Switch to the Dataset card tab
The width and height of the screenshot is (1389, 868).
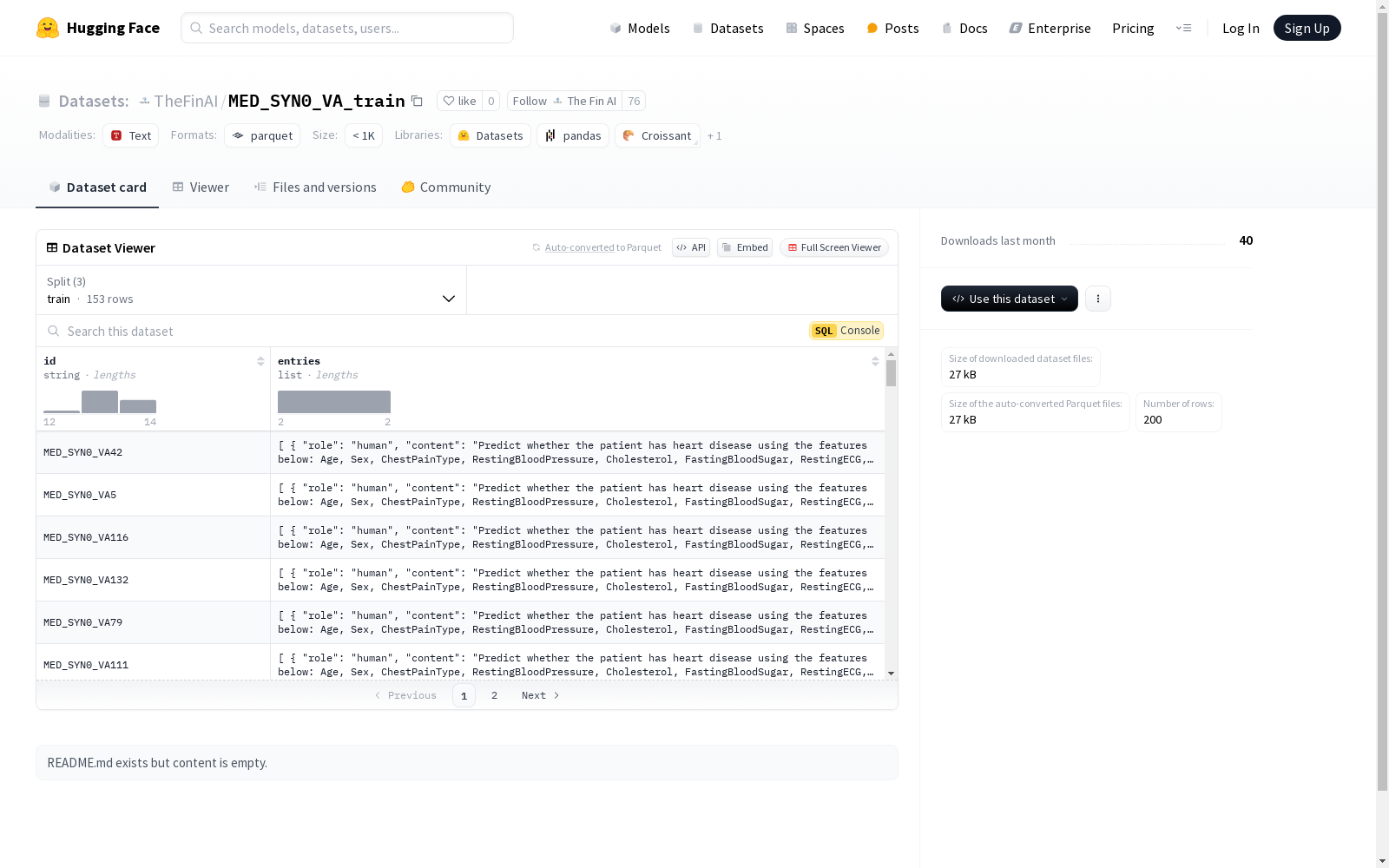97,187
